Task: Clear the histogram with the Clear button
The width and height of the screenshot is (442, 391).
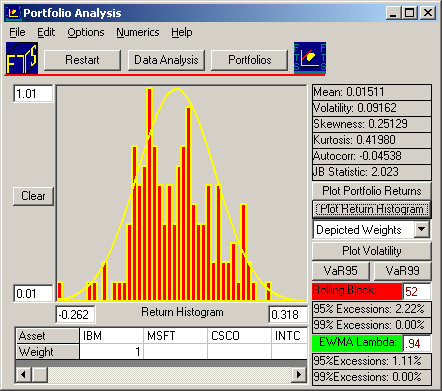Action: 33,196
